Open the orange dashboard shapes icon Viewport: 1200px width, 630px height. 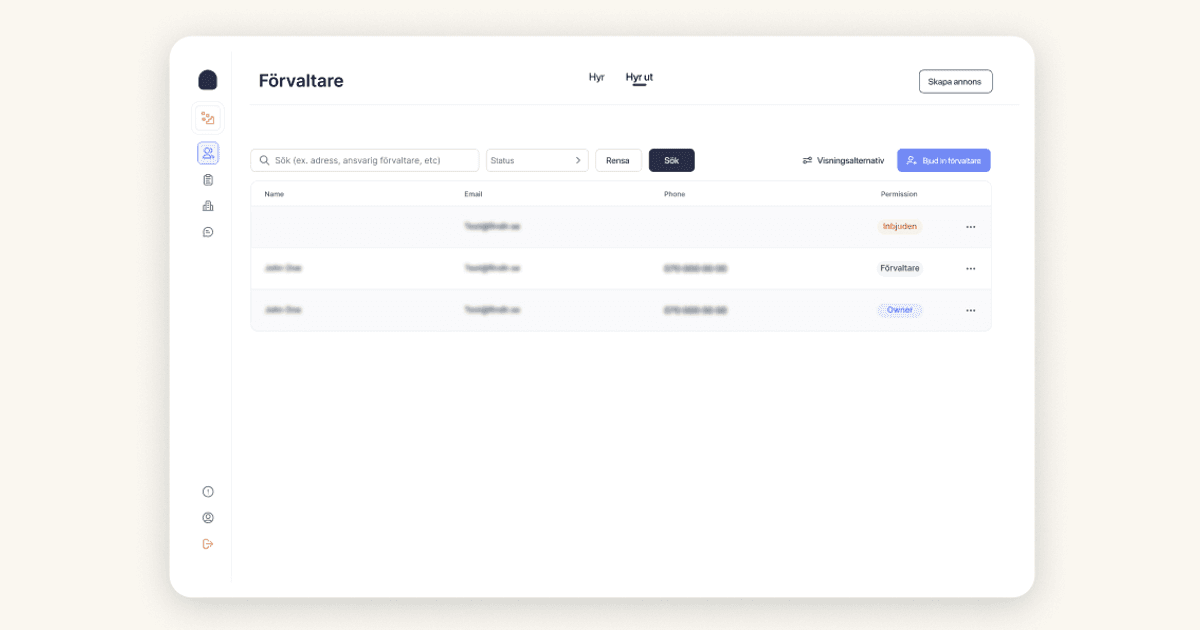(208, 118)
